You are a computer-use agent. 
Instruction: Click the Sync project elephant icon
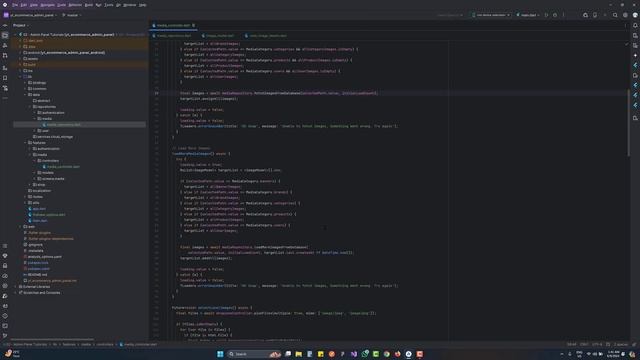(x=585, y=15)
